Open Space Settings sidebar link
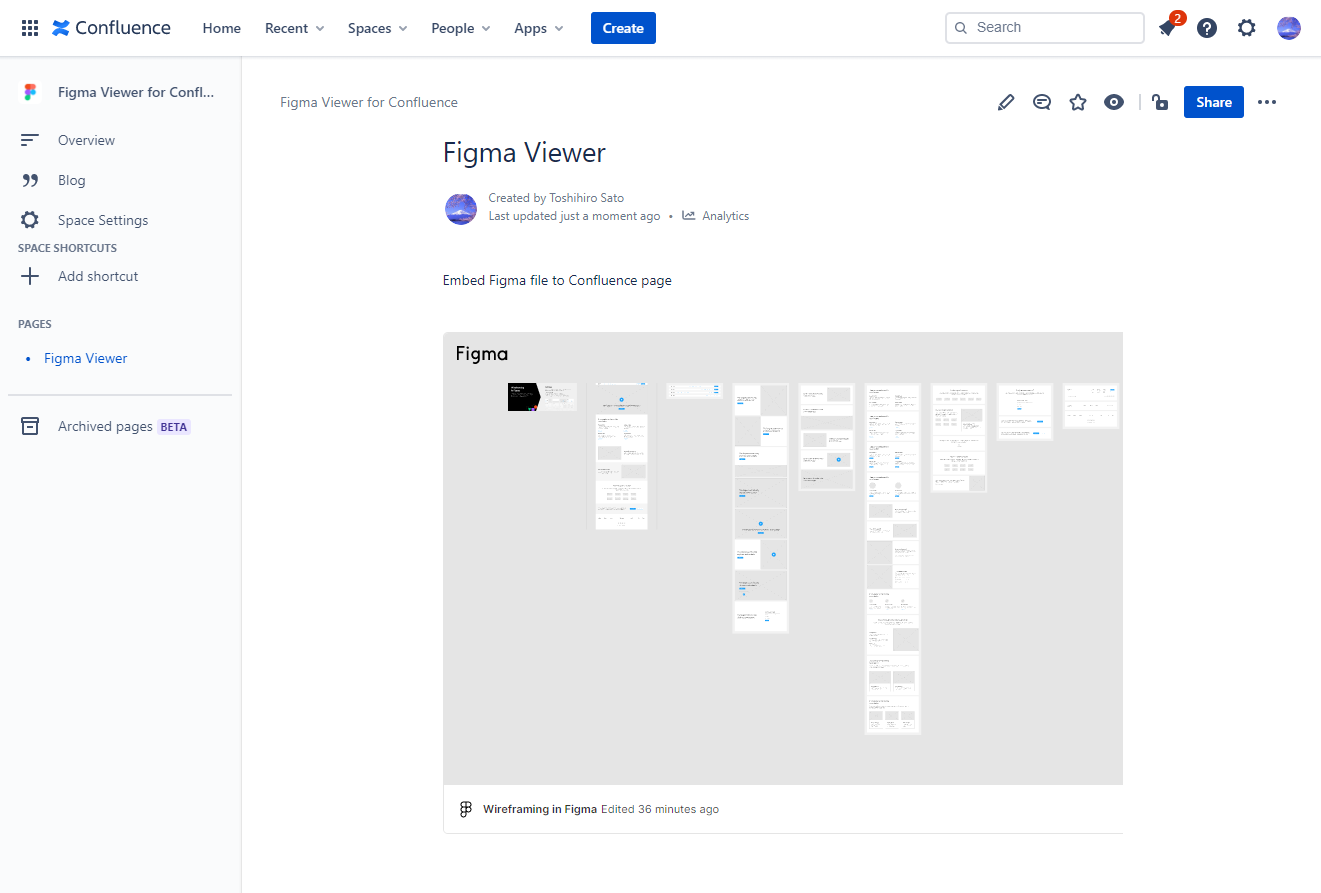Viewport: 1321px width, 893px height. click(103, 220)
